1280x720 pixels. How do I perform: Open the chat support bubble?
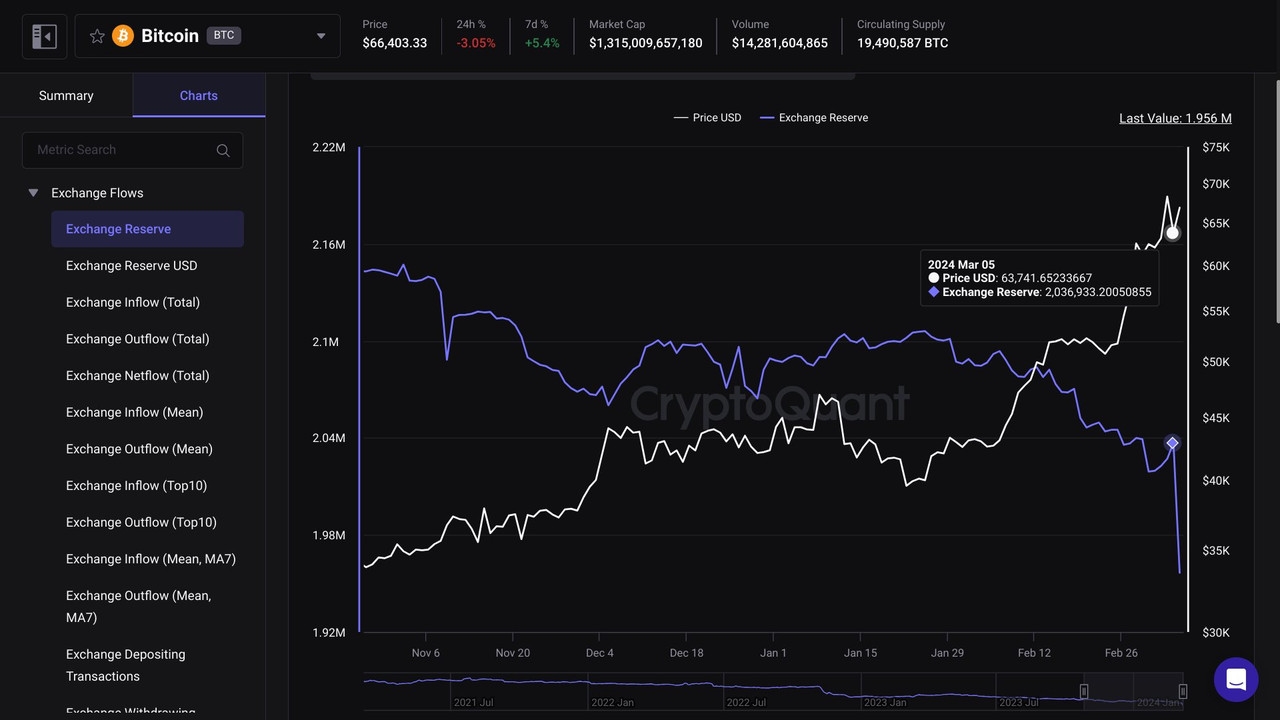[x=1236, y=680]
